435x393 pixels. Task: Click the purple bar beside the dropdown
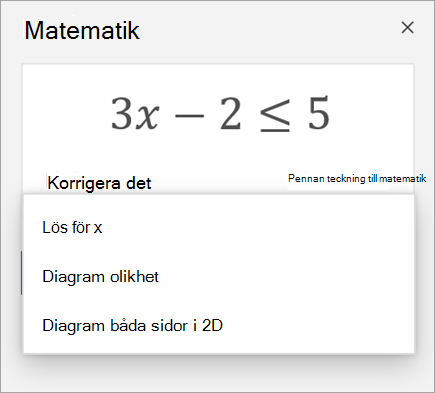pyautogui.click(x=21, y=273)
